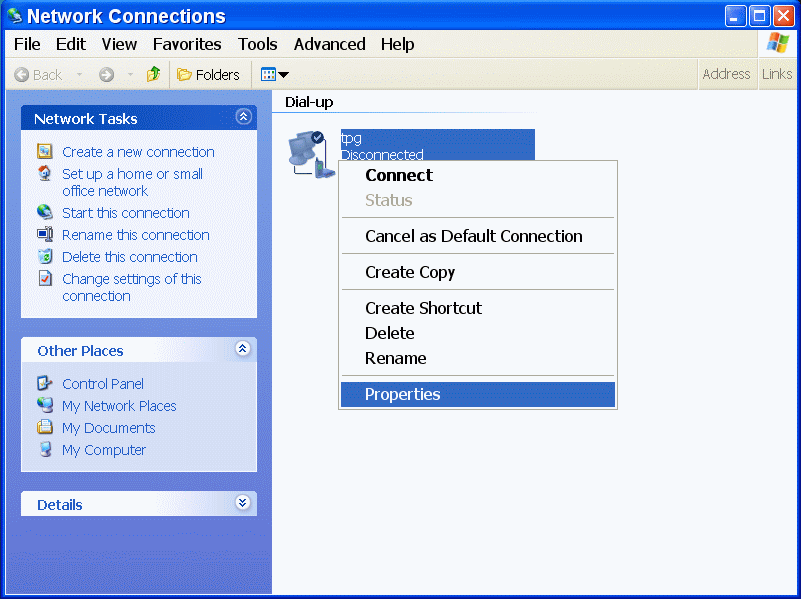Open the View menu
The width and height of the screenshot is (801, 599).
(119, 44)
